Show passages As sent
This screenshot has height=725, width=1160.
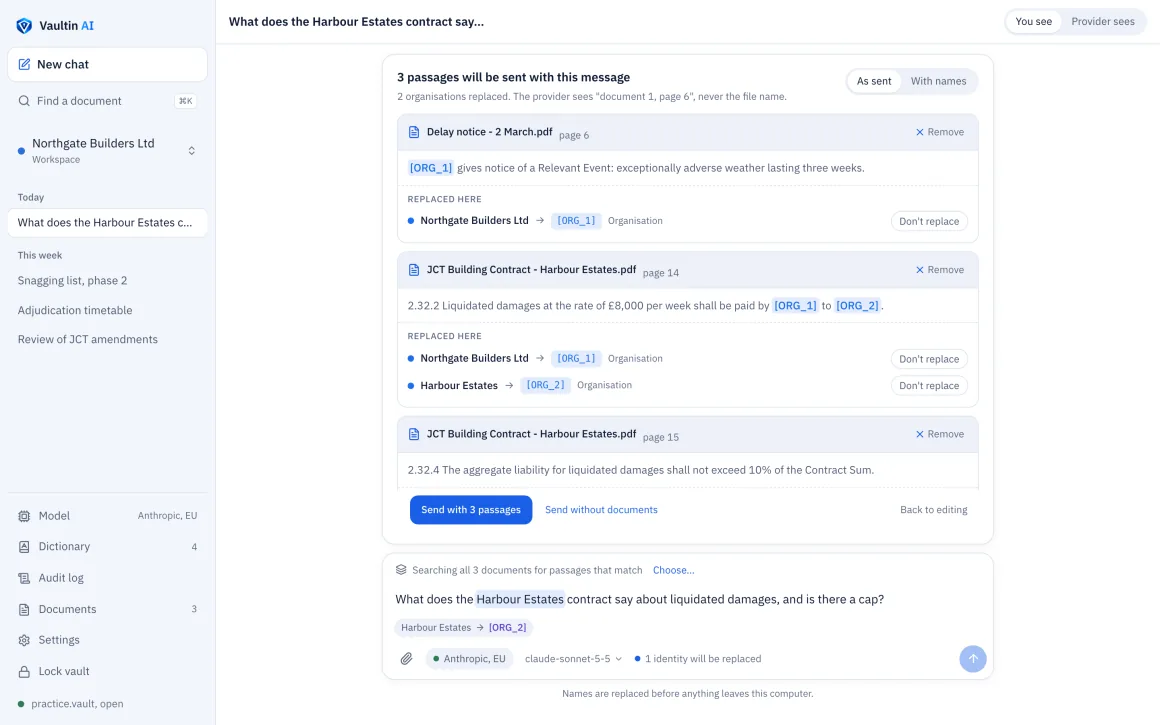tap(874, 81)
